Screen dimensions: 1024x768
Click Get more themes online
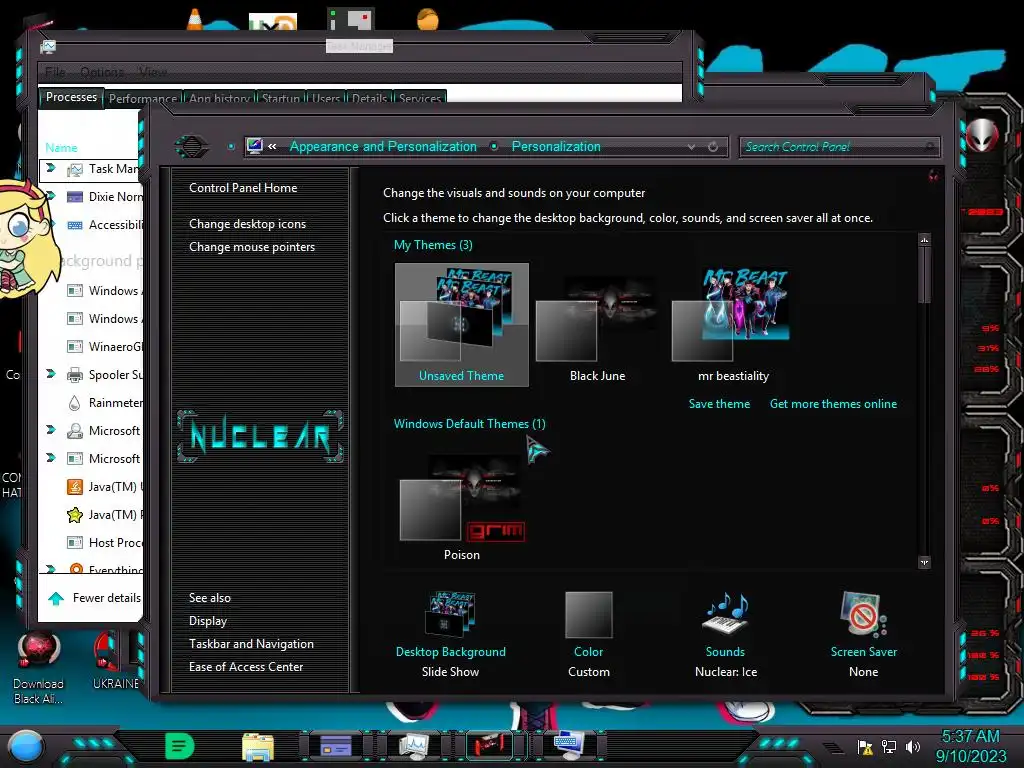coord(833,404)
